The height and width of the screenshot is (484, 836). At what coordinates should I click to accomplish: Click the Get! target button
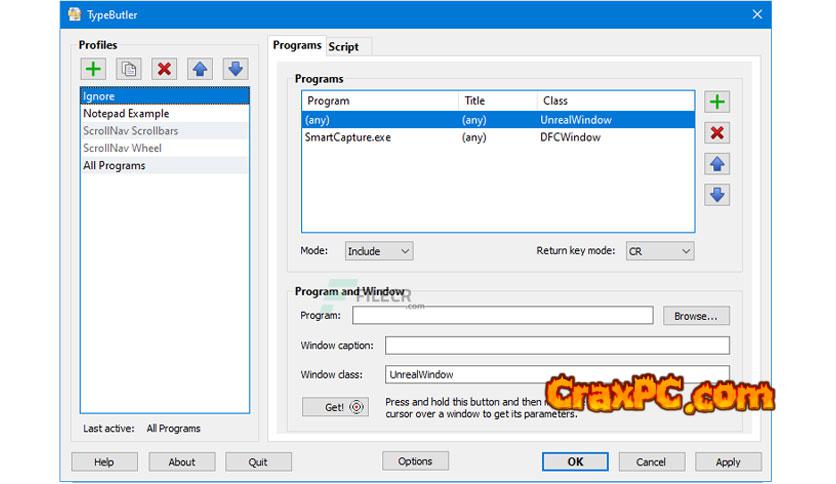pos(335,407)
